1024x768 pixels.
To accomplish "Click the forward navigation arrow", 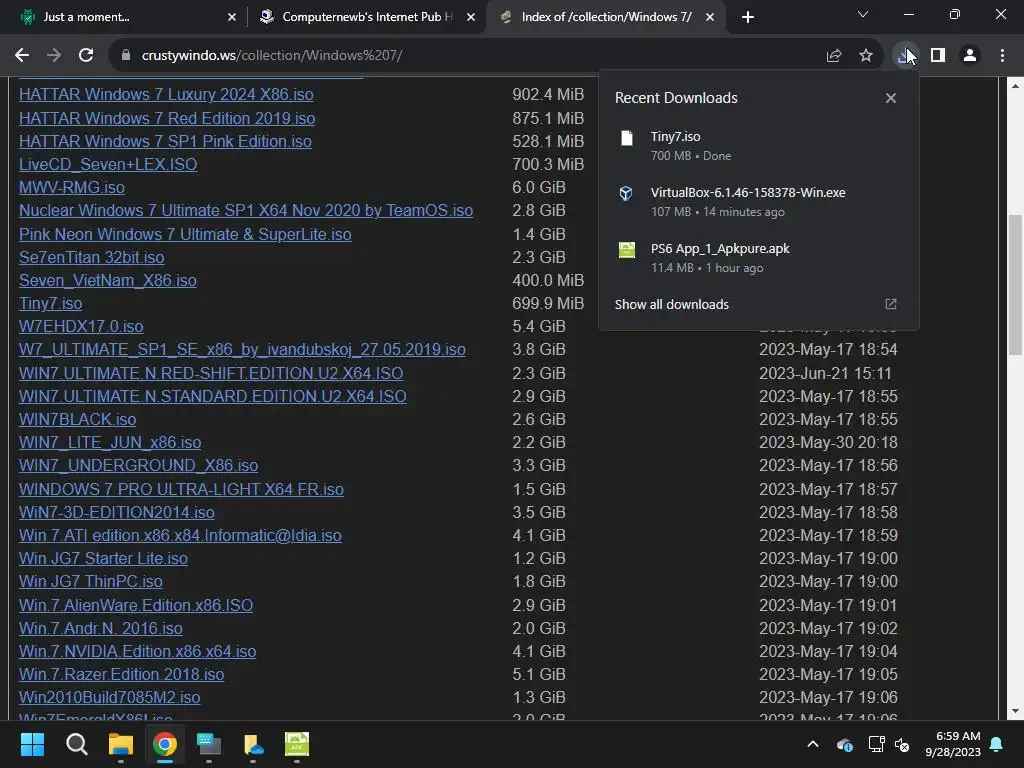I will click(54, 56).
